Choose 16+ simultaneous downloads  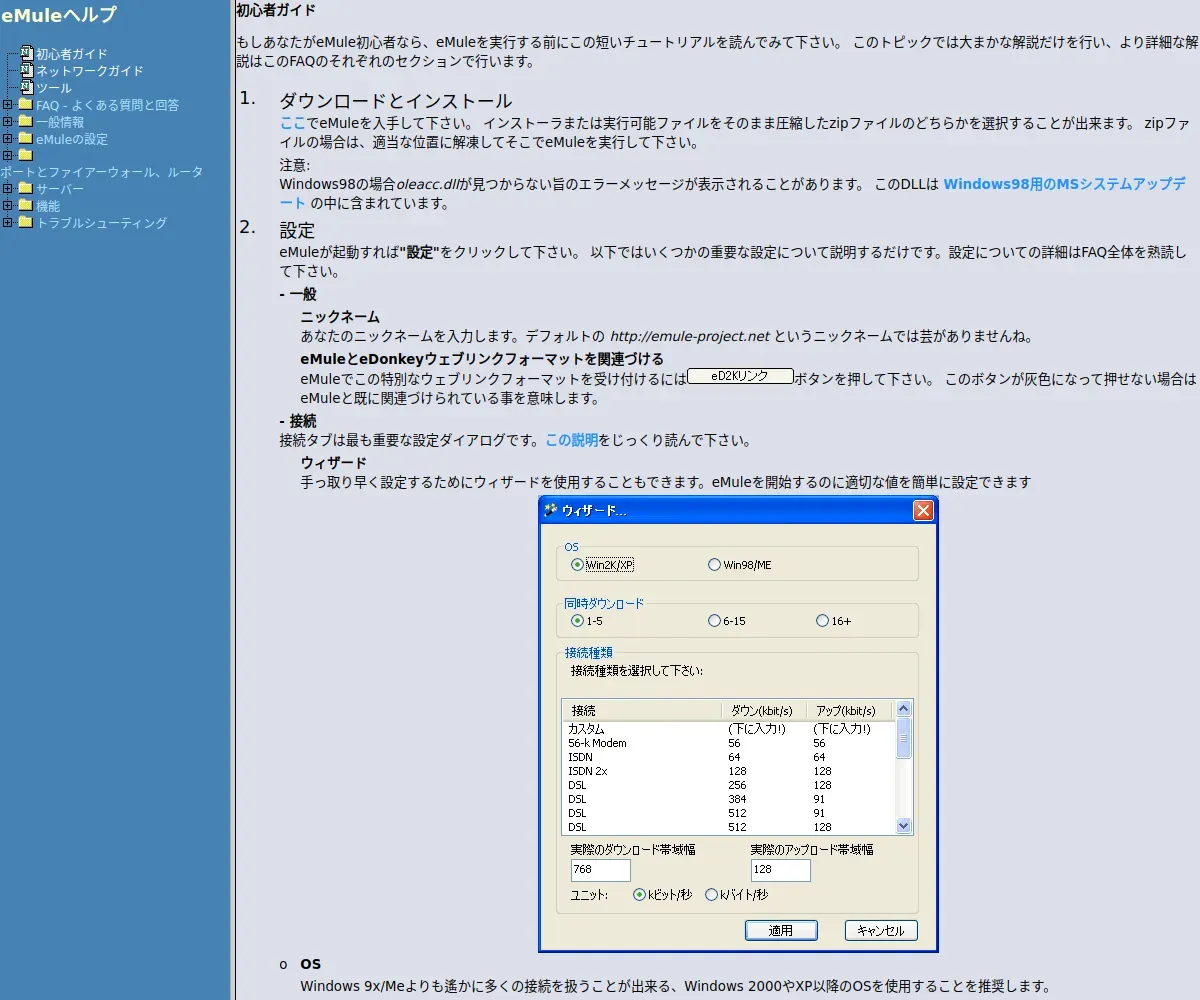click(822, 621)
